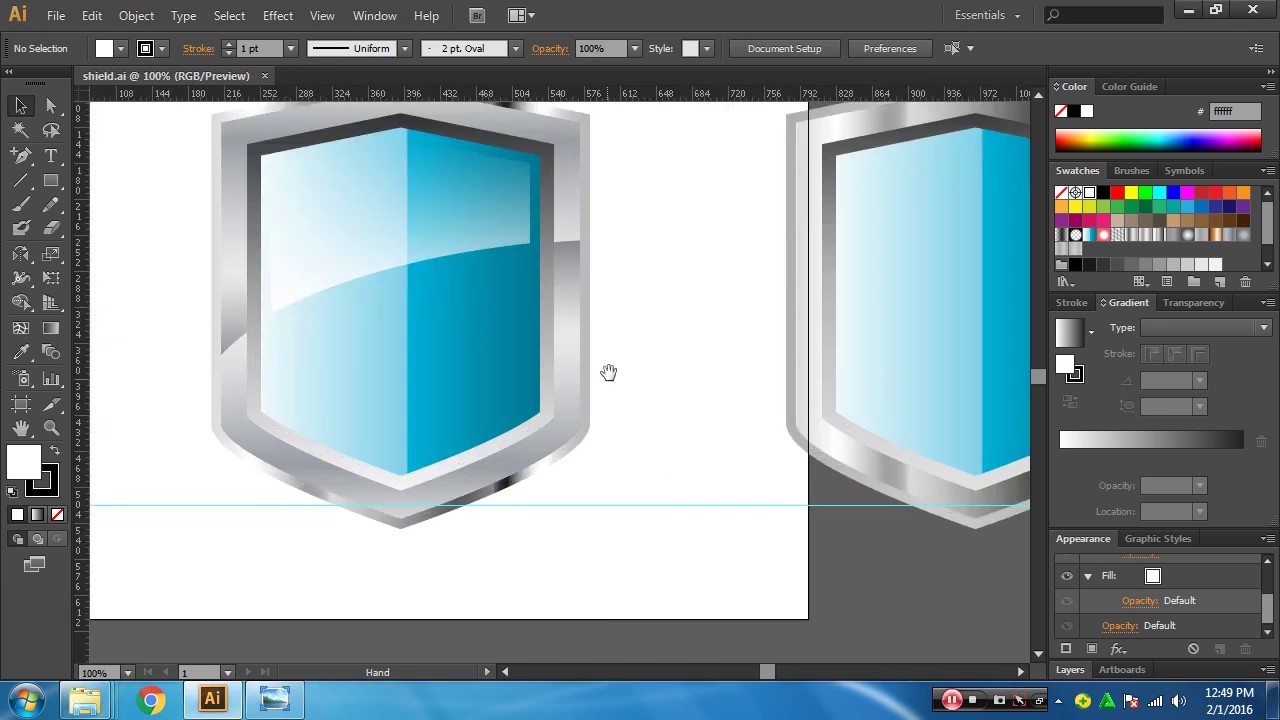The height and width of the screenshot is (720, 1280).
Task: Select the Slice tool
Action: (x=51, y=404)
